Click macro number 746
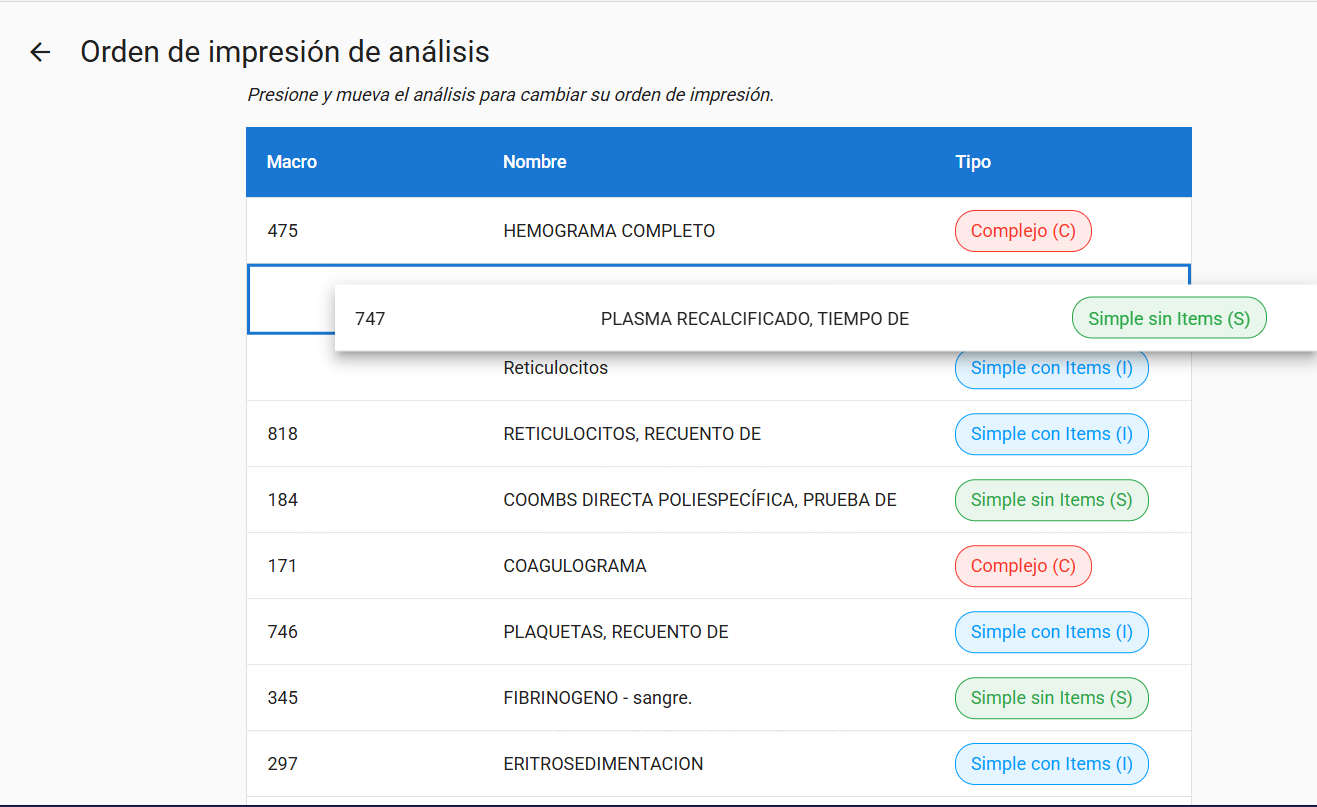 tap(283, 632)
